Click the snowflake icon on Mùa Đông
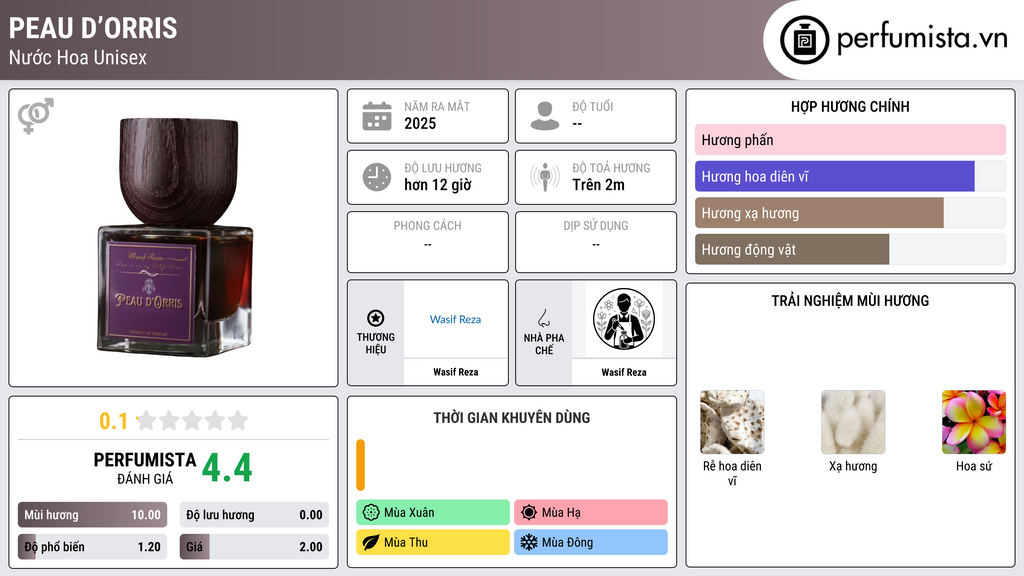This screenshot has height=576, width=1024. tap(529, 542)
